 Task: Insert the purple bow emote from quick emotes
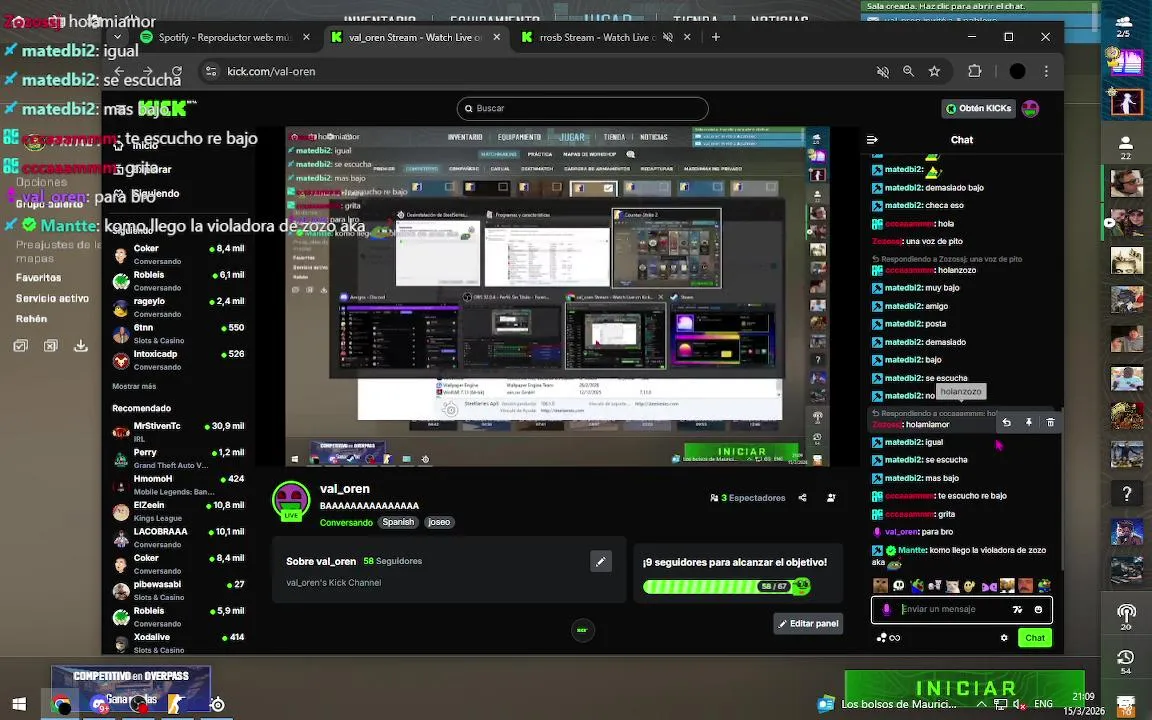point(989,586)
